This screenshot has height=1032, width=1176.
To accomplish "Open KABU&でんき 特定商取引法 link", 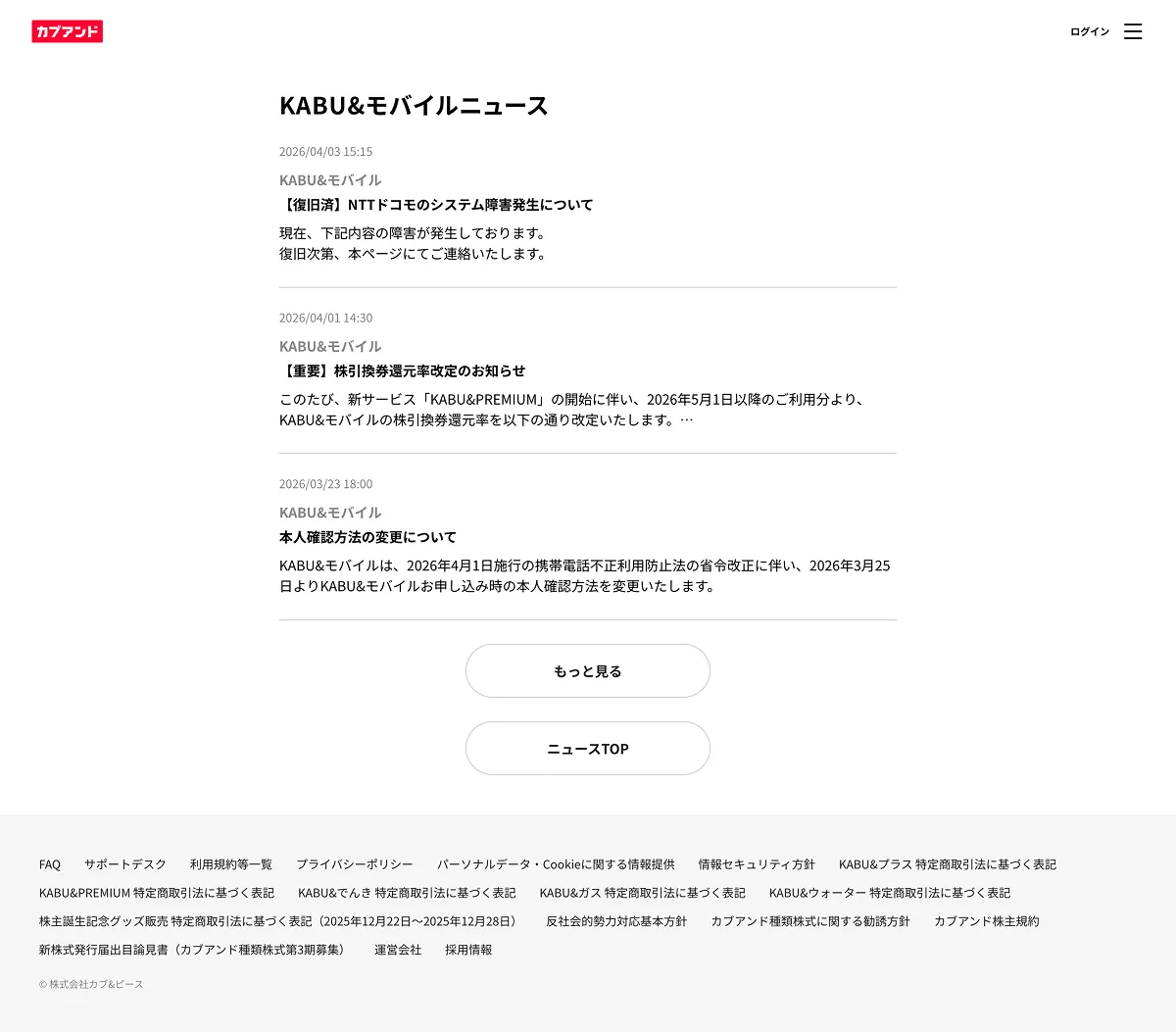I will click(407, 893).
